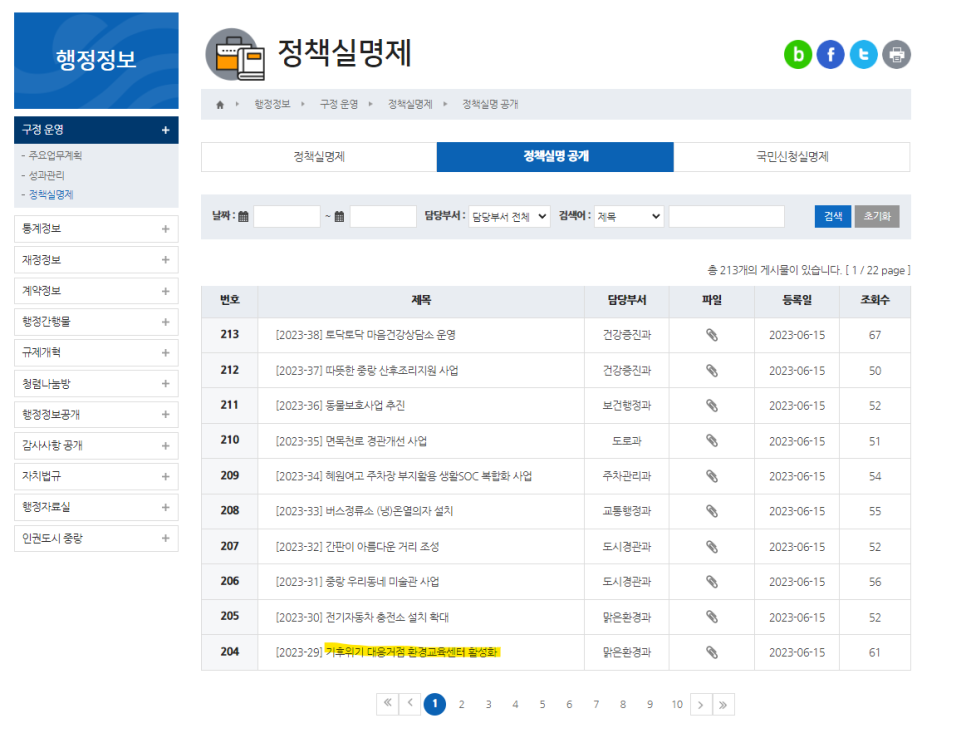Download attachment for post 208
Image resolution: width=966 pixels, height=733 pixels.
pos(712,511)
